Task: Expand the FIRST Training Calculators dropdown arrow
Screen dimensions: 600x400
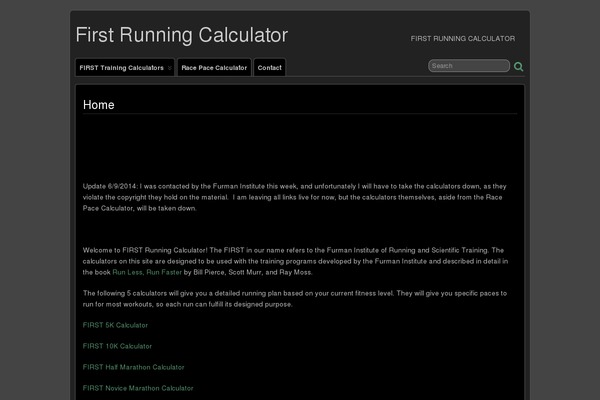Action: click(170, 68)
